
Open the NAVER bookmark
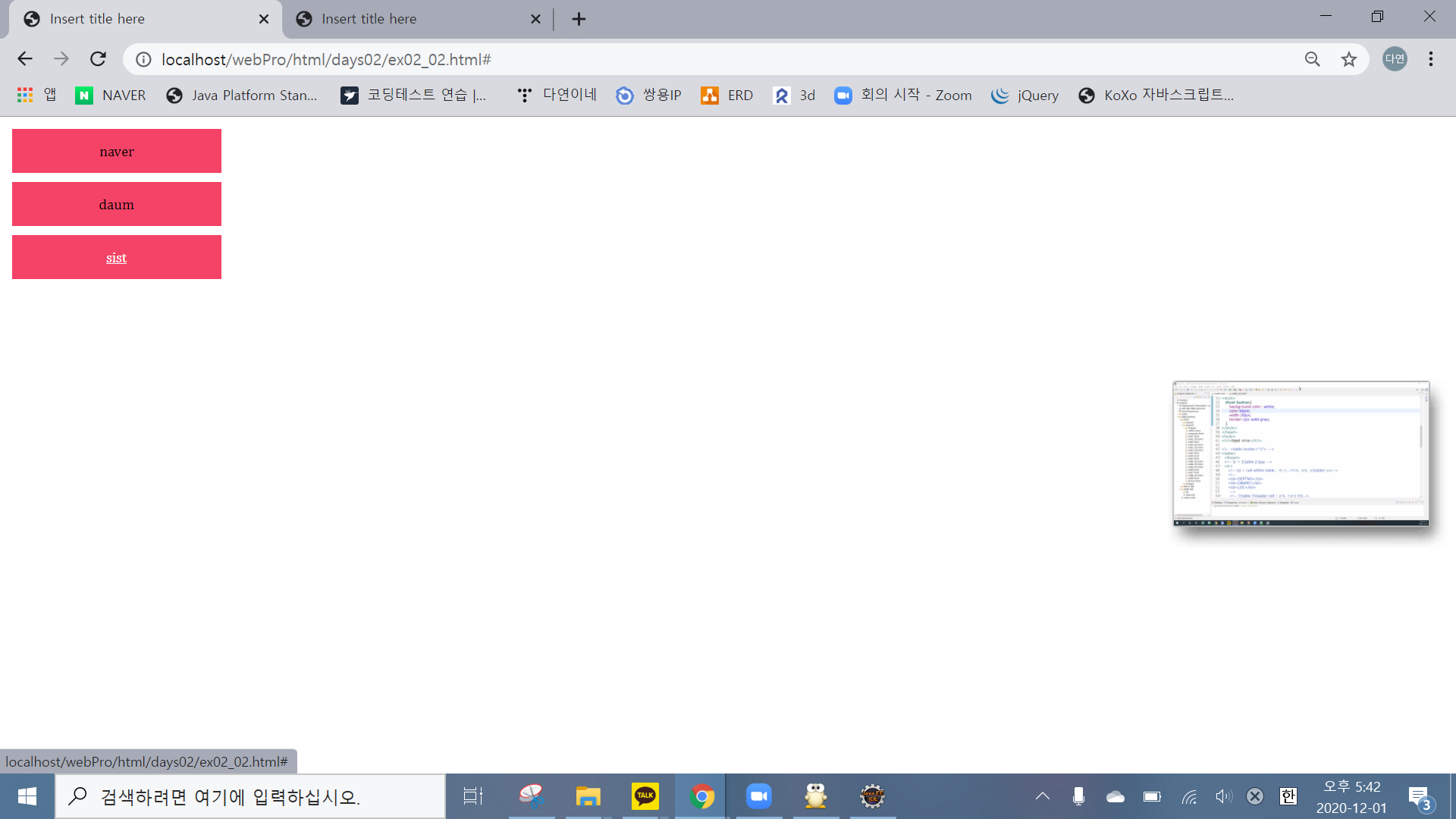(x=111, y=95)
